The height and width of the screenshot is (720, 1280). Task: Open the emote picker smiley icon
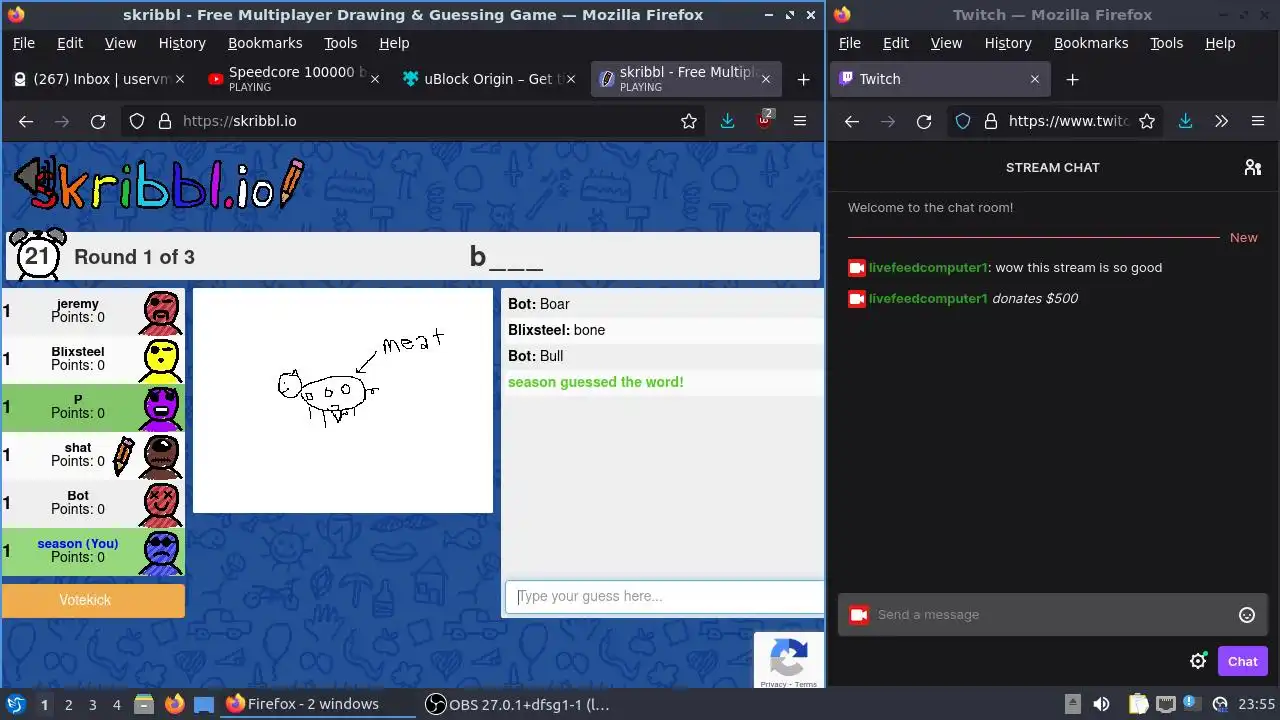pos(1247,615)
